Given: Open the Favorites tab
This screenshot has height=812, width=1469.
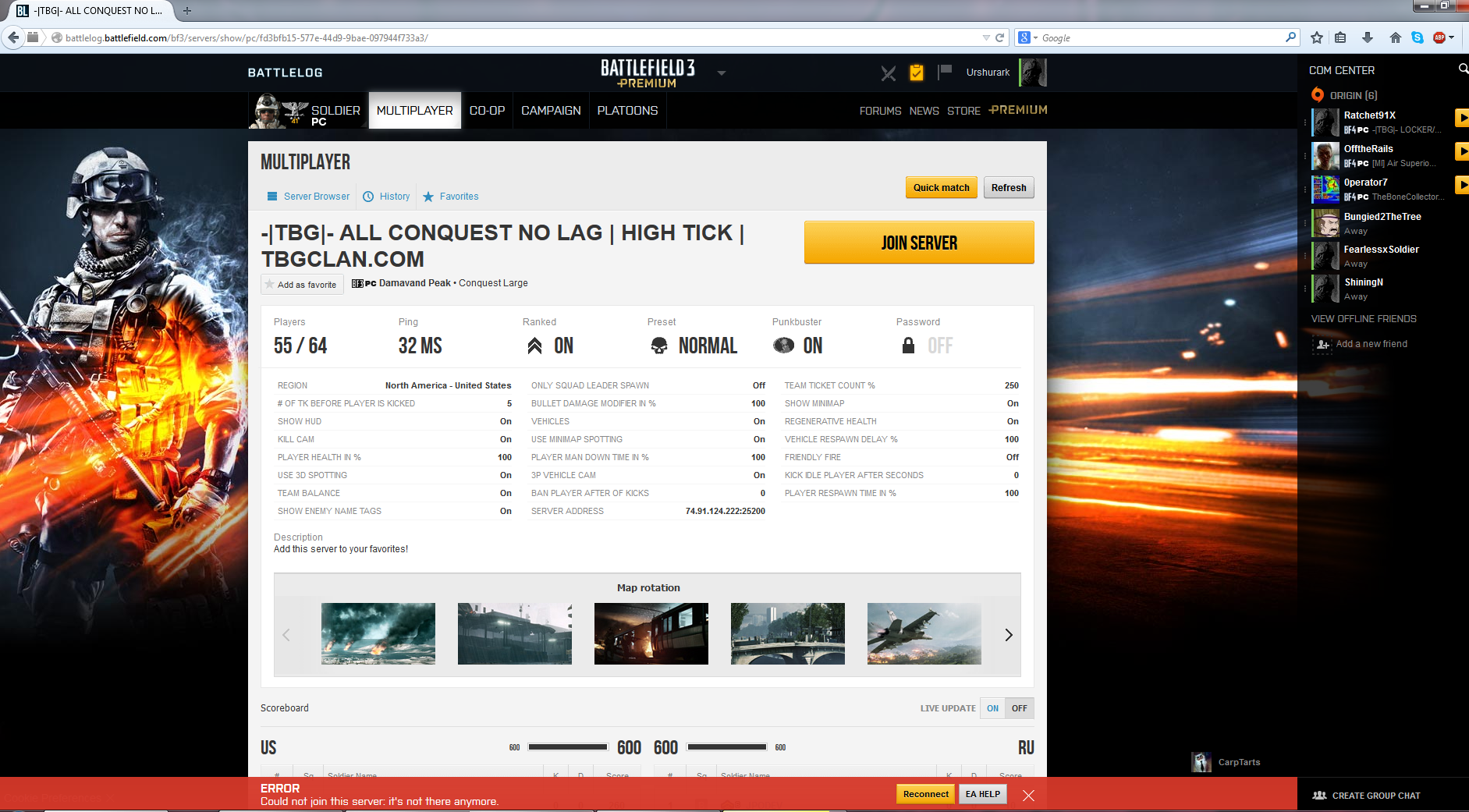Looking at the screenshot, I should point(451,197).
